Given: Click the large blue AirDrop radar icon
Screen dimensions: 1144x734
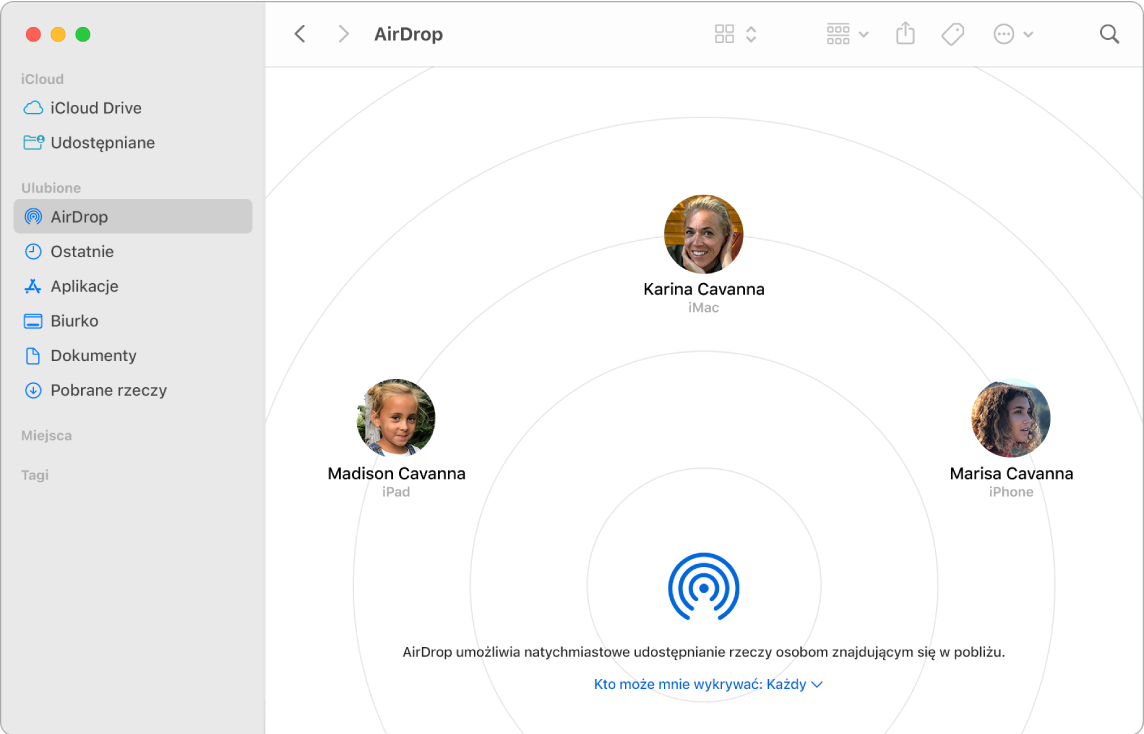Looking at the screenshot, I should click(703, 587).
